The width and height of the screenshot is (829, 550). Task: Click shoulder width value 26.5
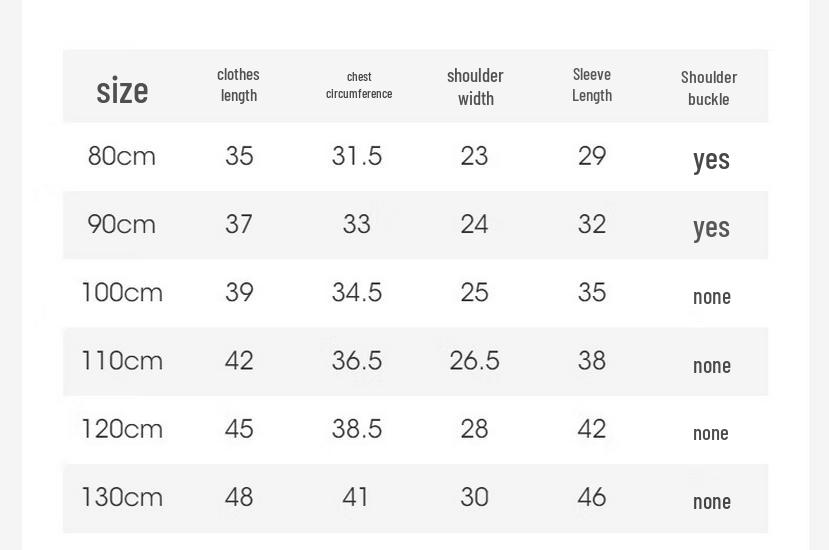tap(474, 361)
